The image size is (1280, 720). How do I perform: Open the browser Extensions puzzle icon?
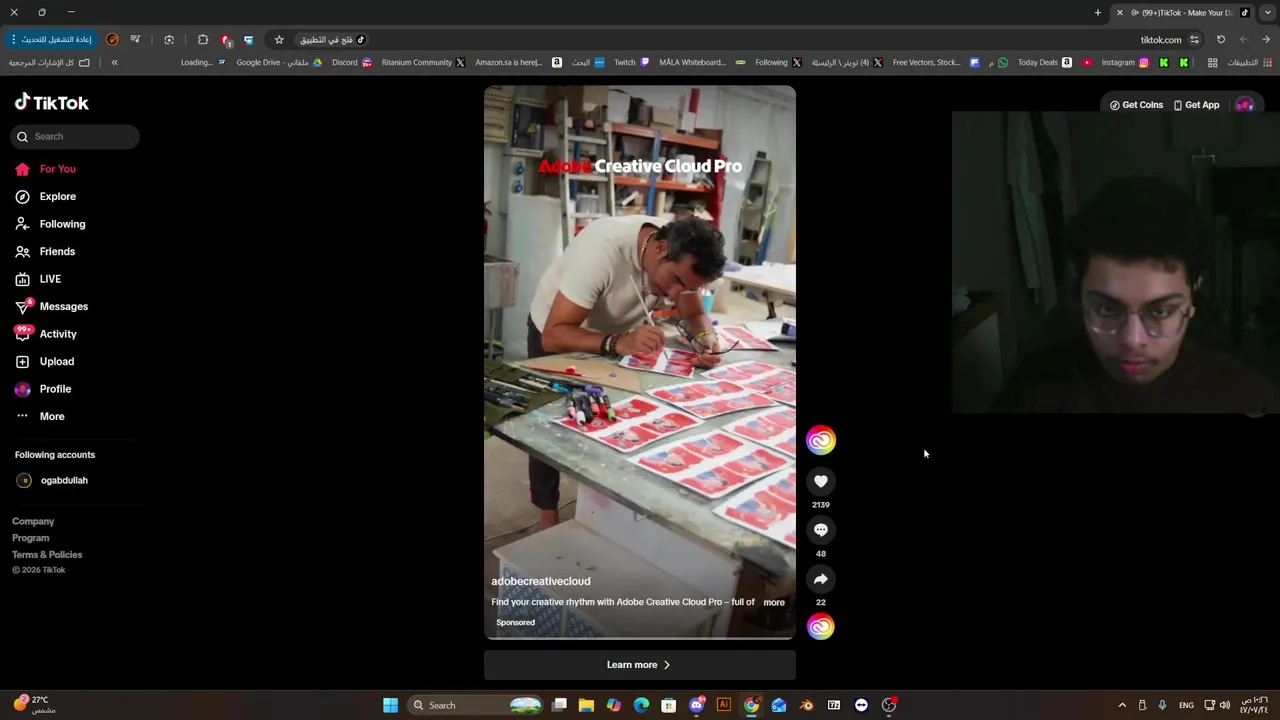tap(203, 40)
